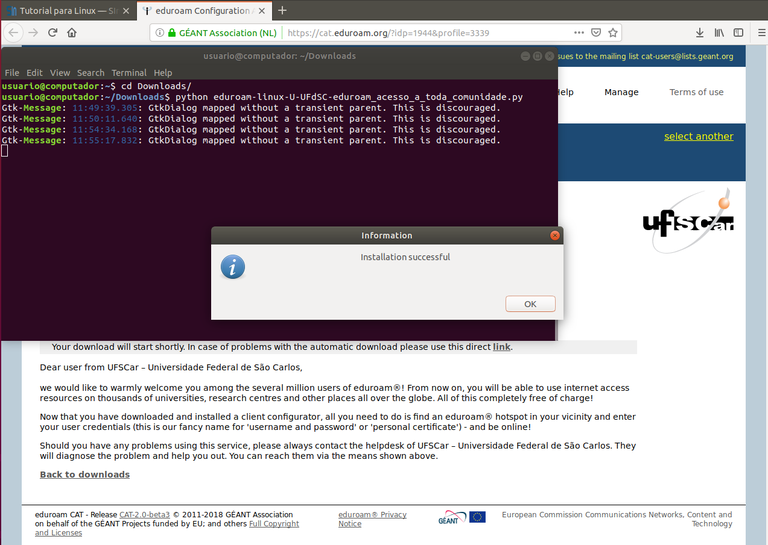Click 'Installation successful' message text
Viewport: 768px width, 545px height.
(x=405, y=257)
